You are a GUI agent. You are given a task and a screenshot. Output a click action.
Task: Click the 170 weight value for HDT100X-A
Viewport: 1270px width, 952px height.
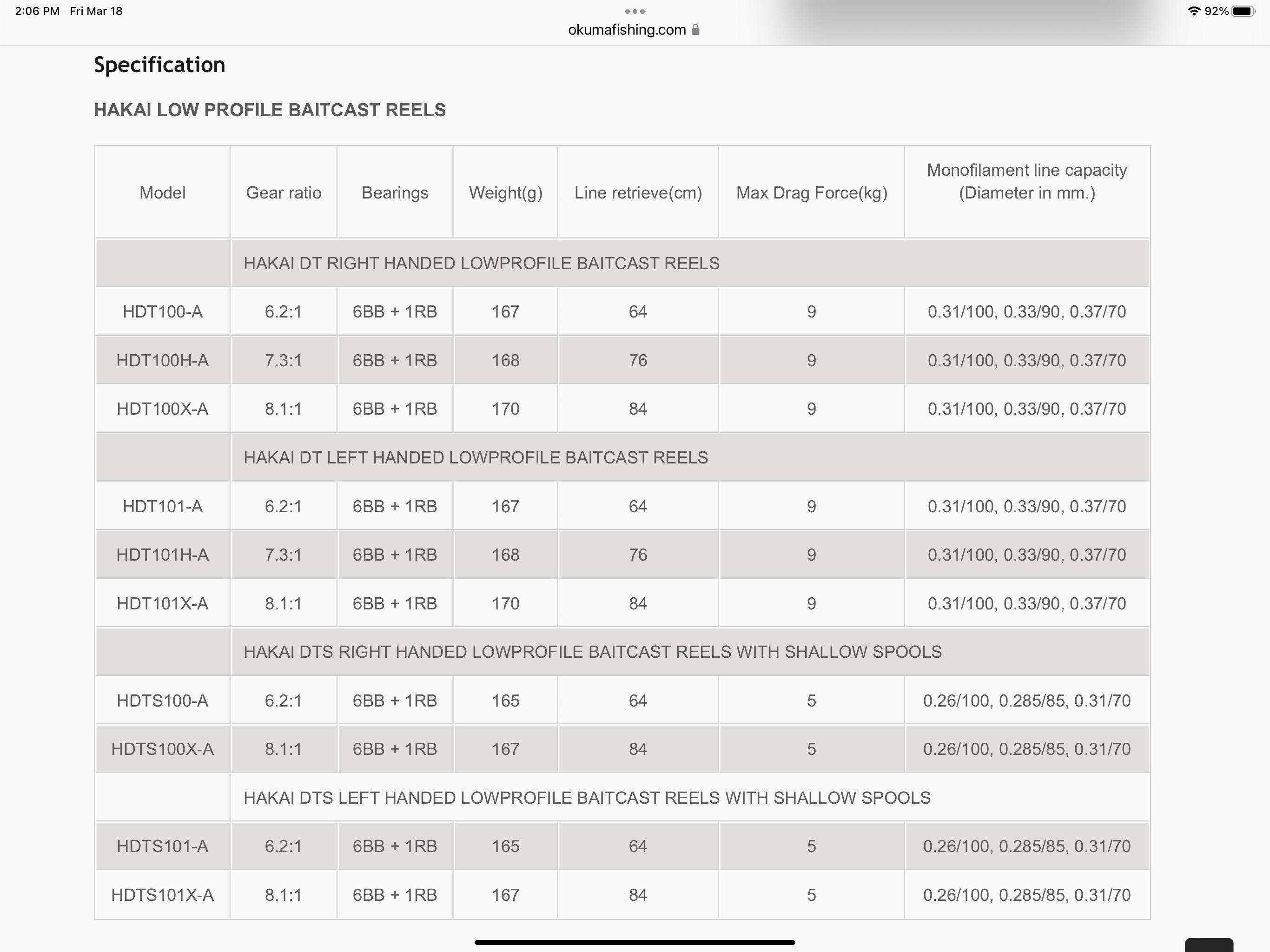(x=505, y=409)
